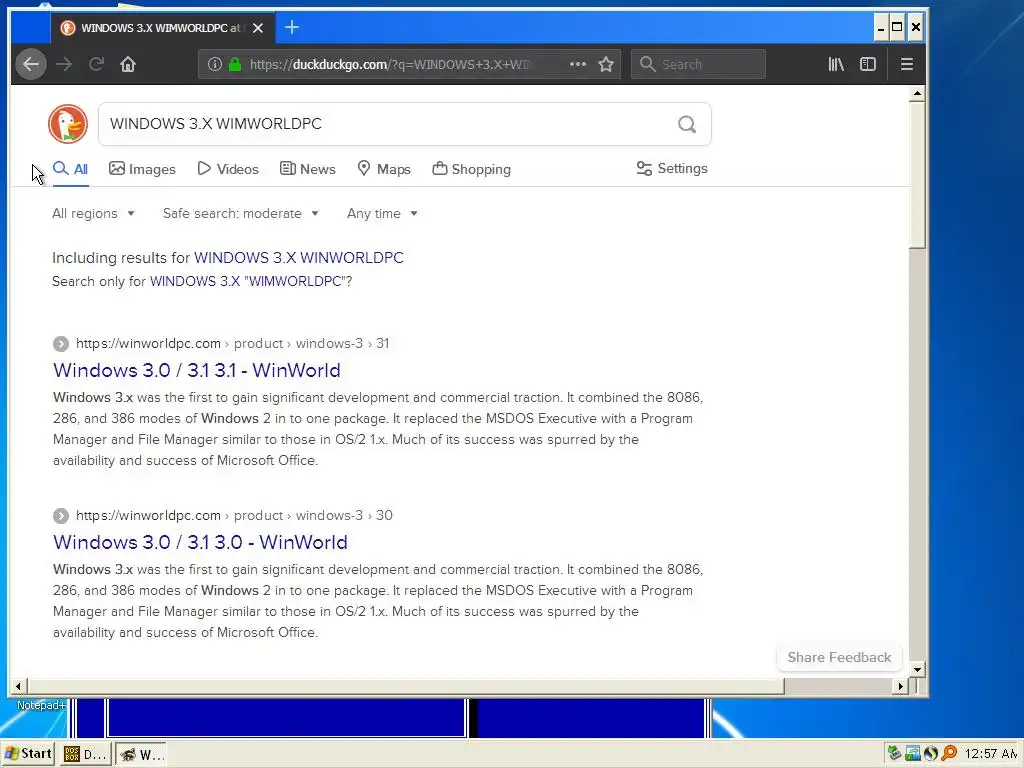Click the favicon beside the windows-3 › 31 result

point(61,344)
